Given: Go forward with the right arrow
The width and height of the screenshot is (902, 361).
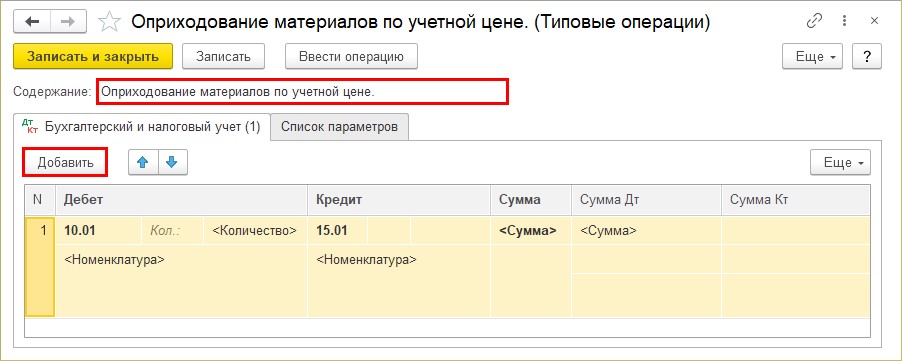Looking at the screenshot, I should (x=68, y=22).
